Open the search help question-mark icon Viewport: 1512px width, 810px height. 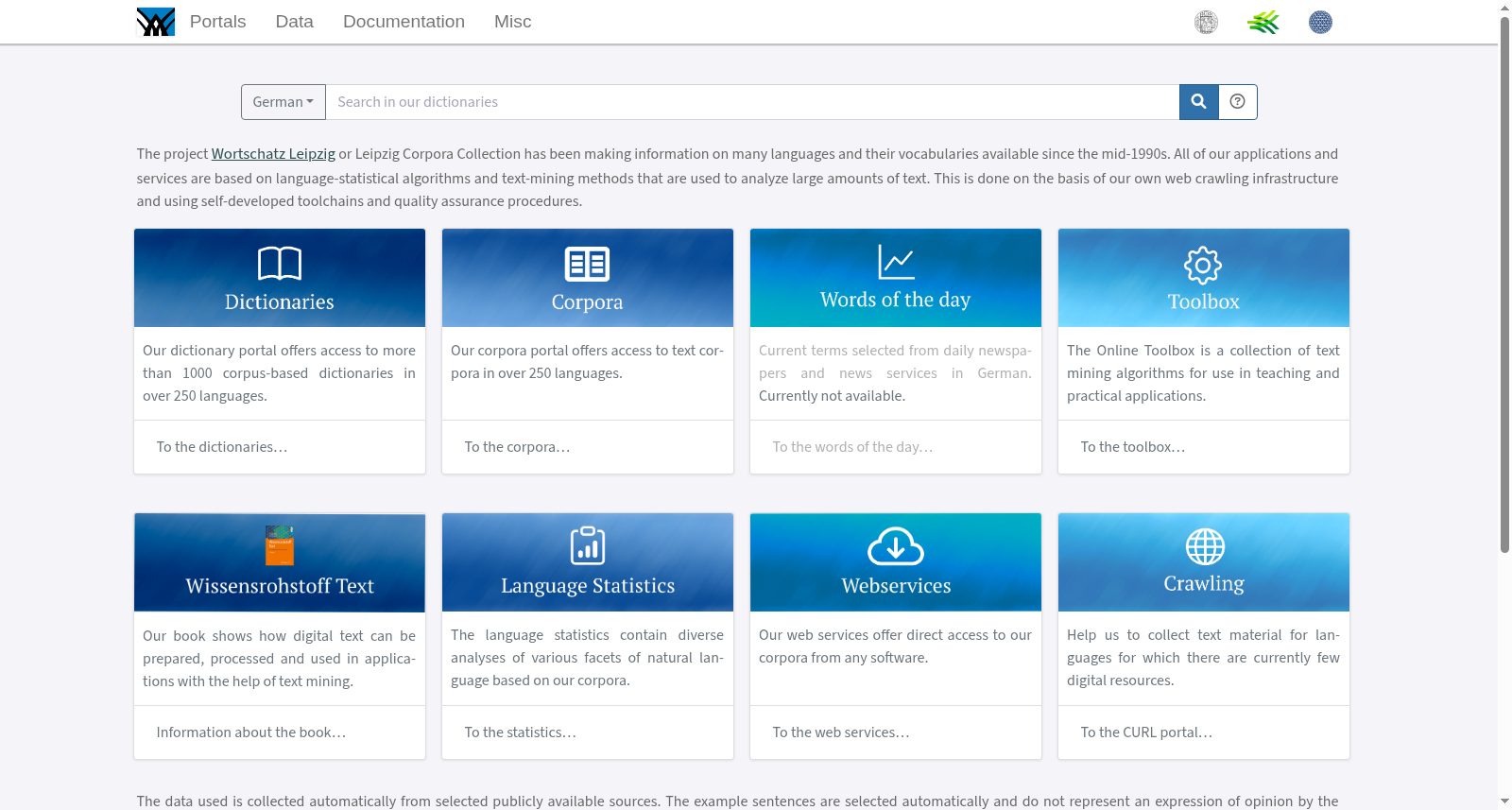pos(1237,102)
